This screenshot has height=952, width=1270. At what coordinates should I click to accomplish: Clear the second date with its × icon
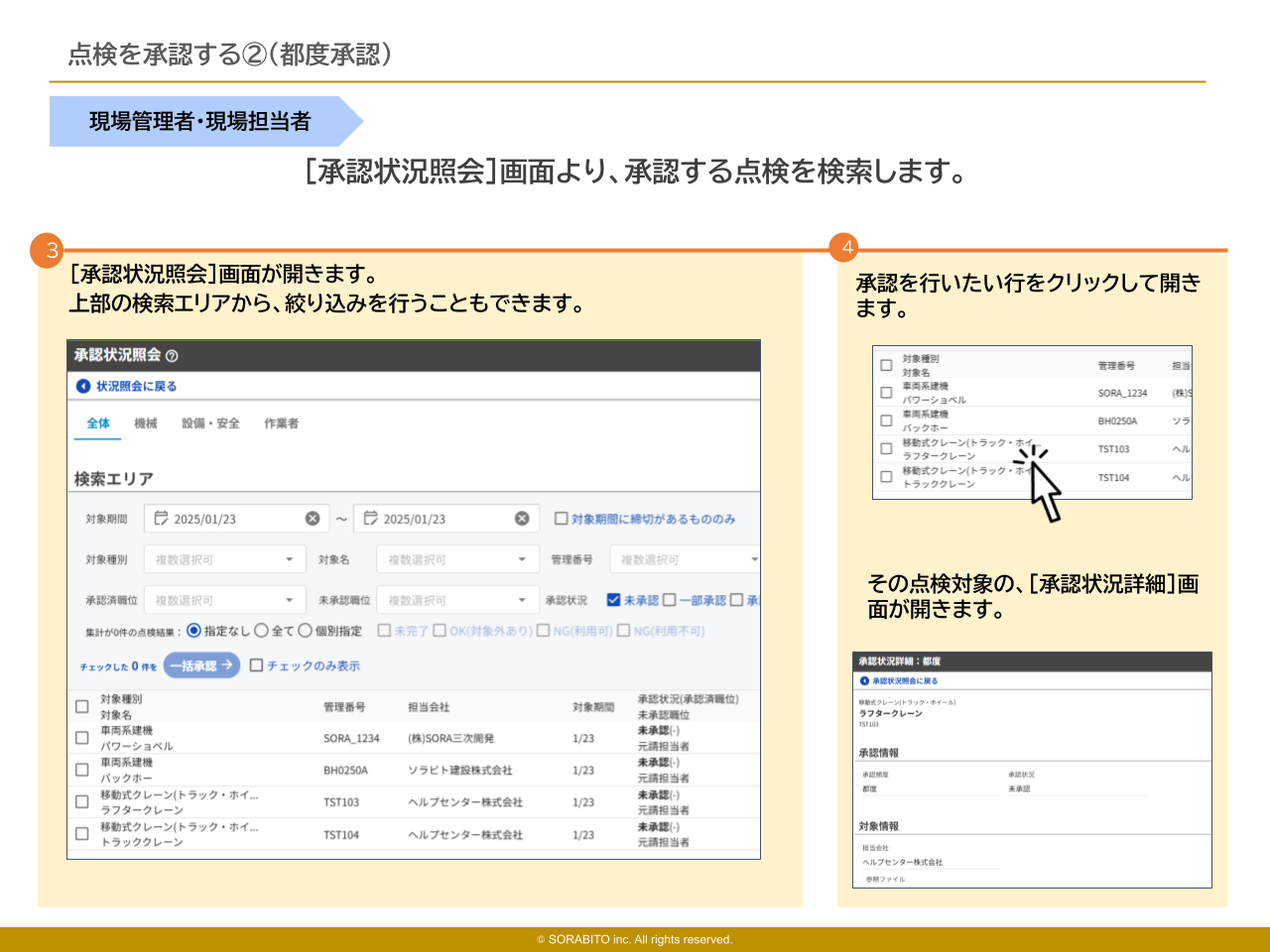pos(522,517)
